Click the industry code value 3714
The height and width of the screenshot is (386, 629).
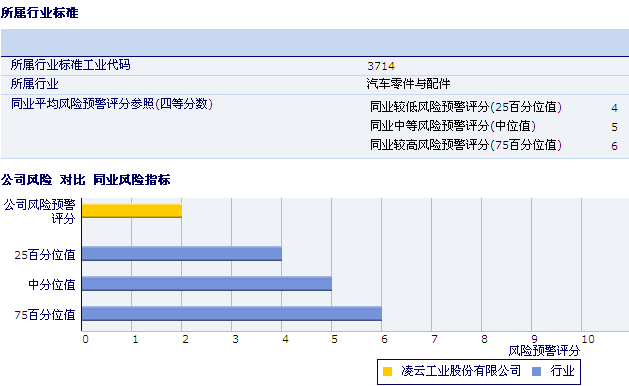point(381,66)
